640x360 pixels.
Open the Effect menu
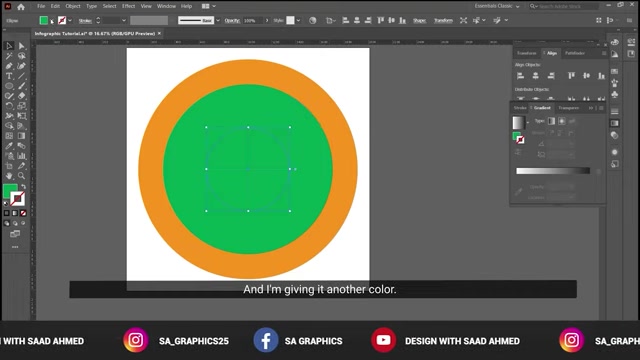click(129, 6)
